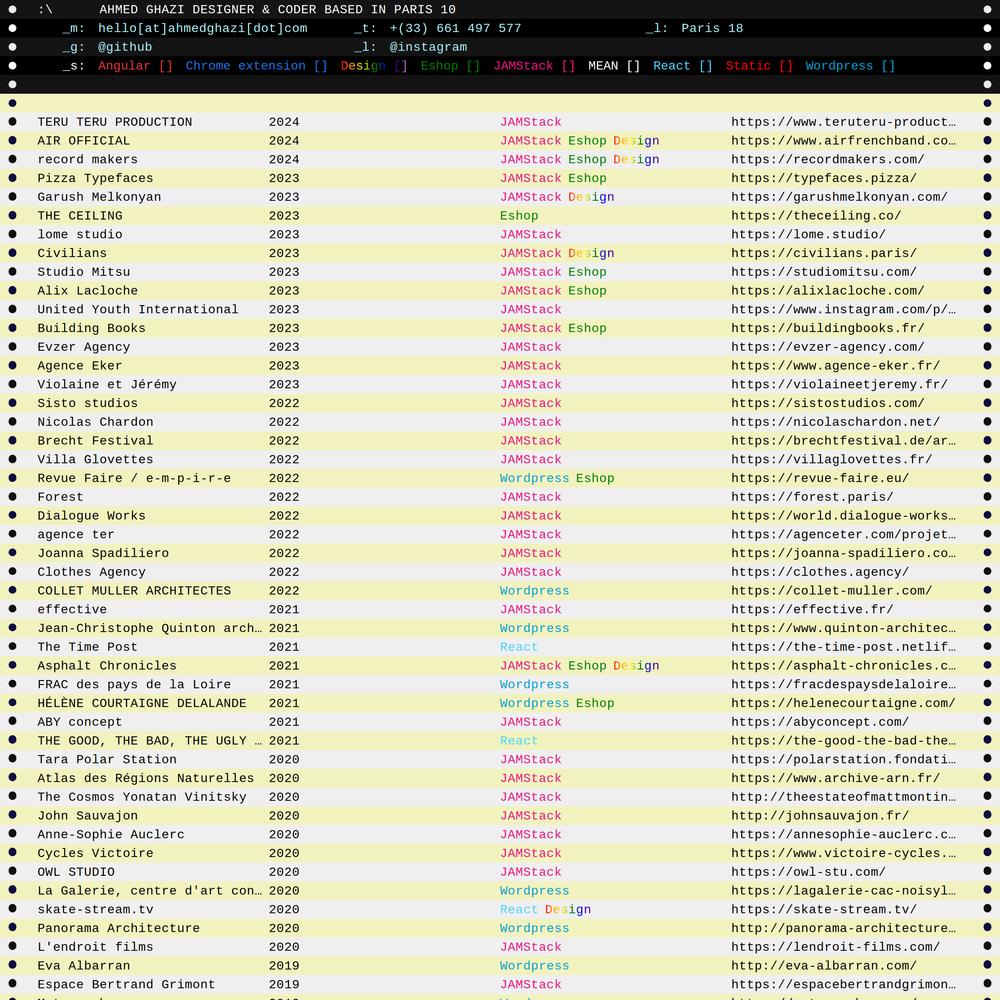Select the Garush Melkonyan project name
The height and width of the screenshot is (1000, 1000).
[x=99, y=197]
